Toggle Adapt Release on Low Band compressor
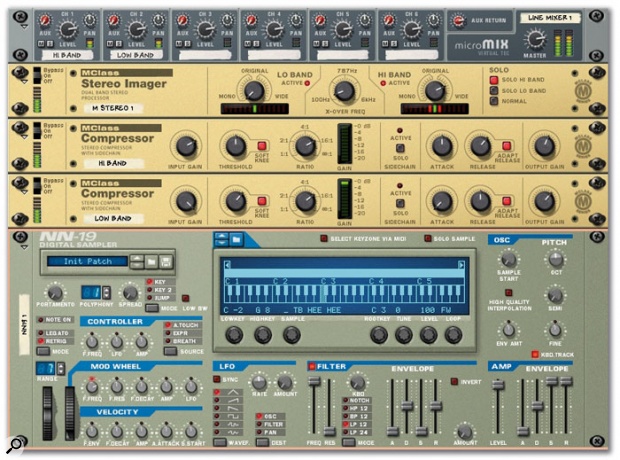620x460 pixels. [x=507, y=201]
